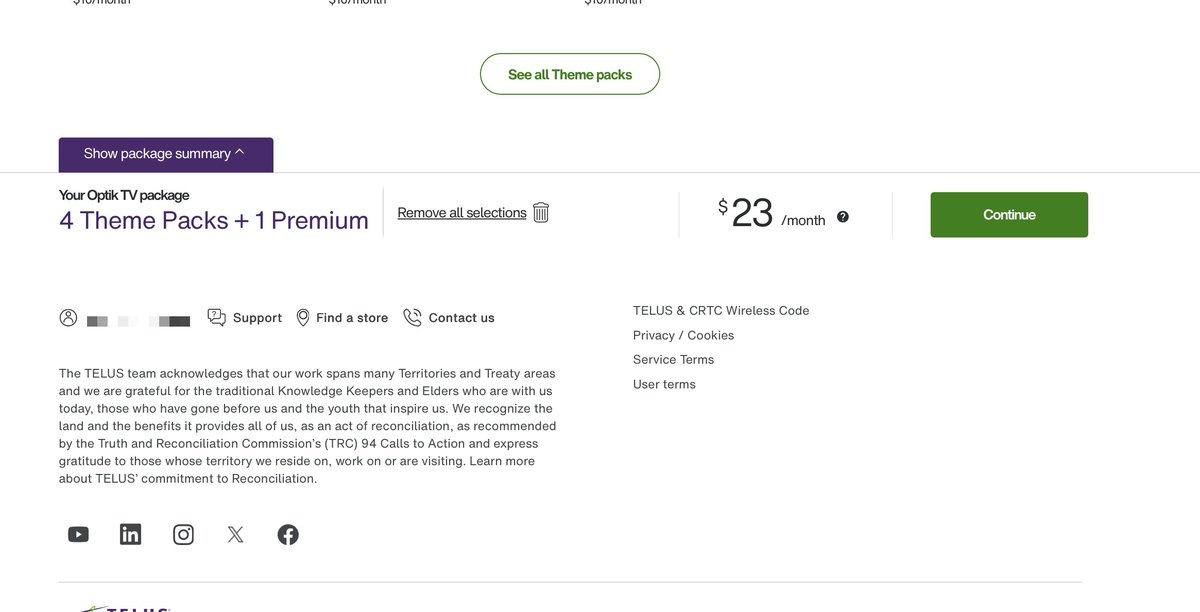Open the Service Terms link
This screenshot has width=1200, height=612.
coord(673,360)
